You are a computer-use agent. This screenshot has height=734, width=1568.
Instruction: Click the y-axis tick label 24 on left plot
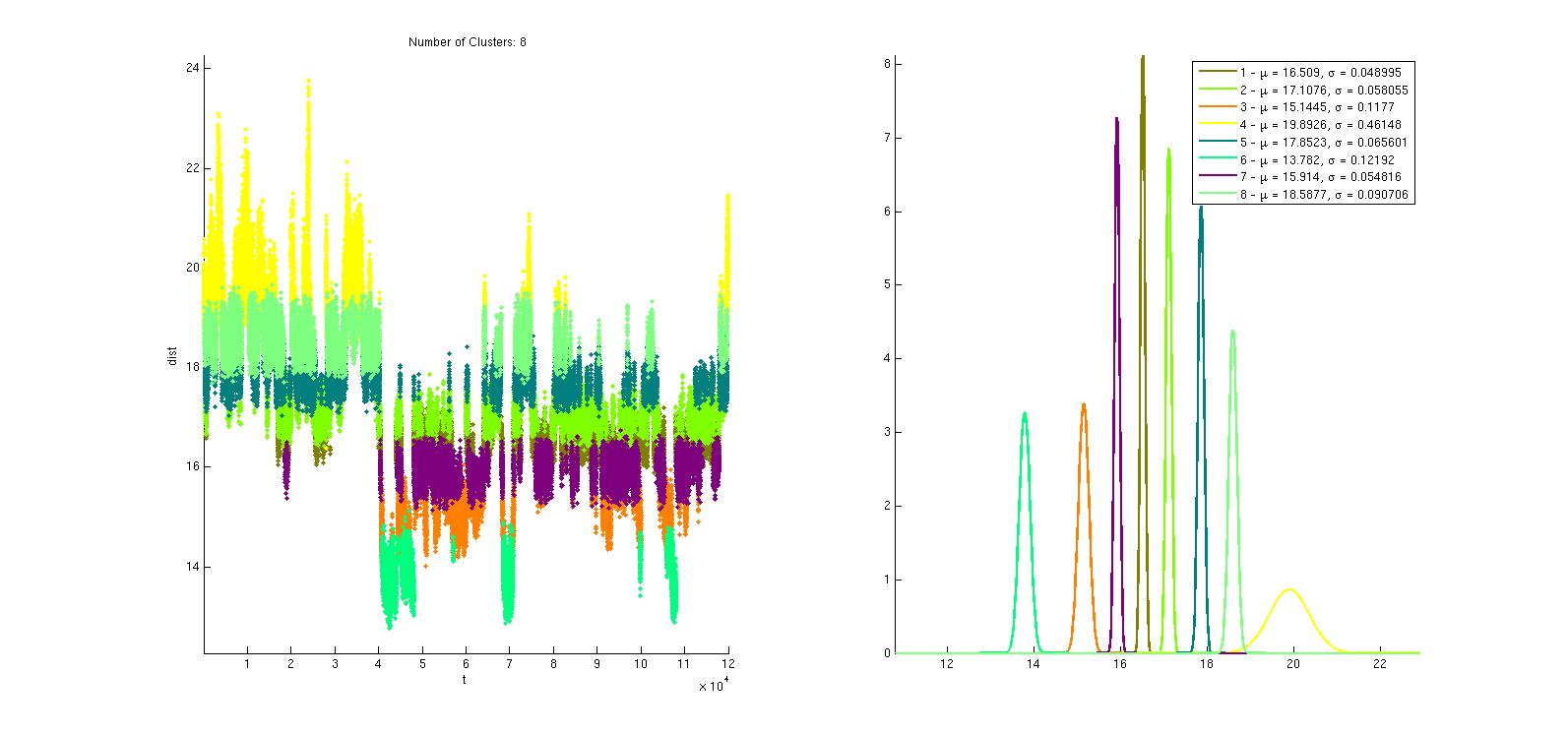point(191,68)
